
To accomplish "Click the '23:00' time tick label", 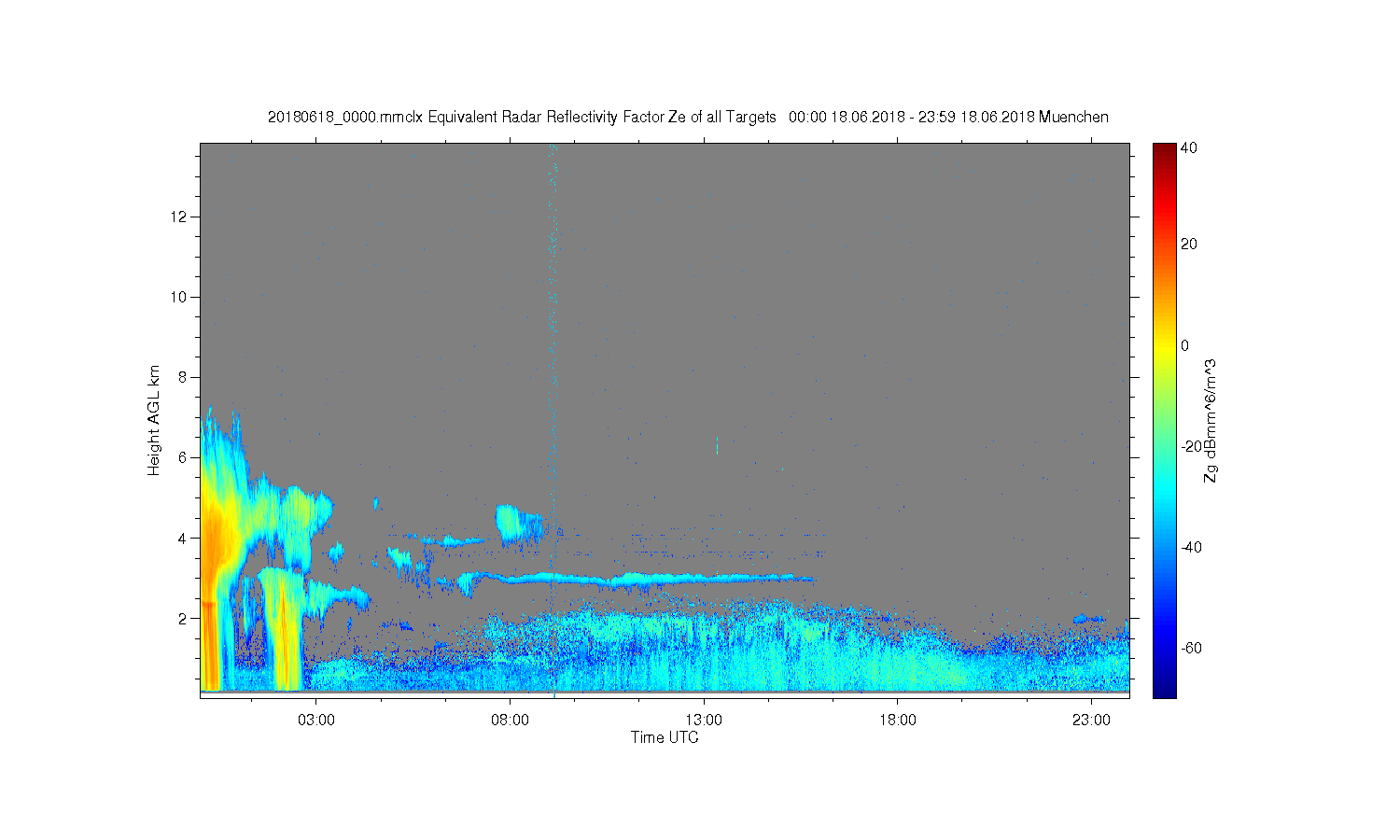I will 1092,720.
